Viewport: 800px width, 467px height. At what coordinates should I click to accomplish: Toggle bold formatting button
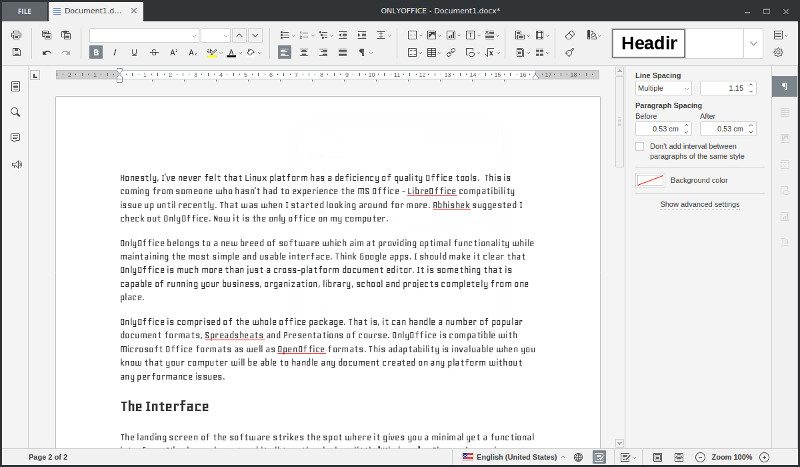click(96, 52)
